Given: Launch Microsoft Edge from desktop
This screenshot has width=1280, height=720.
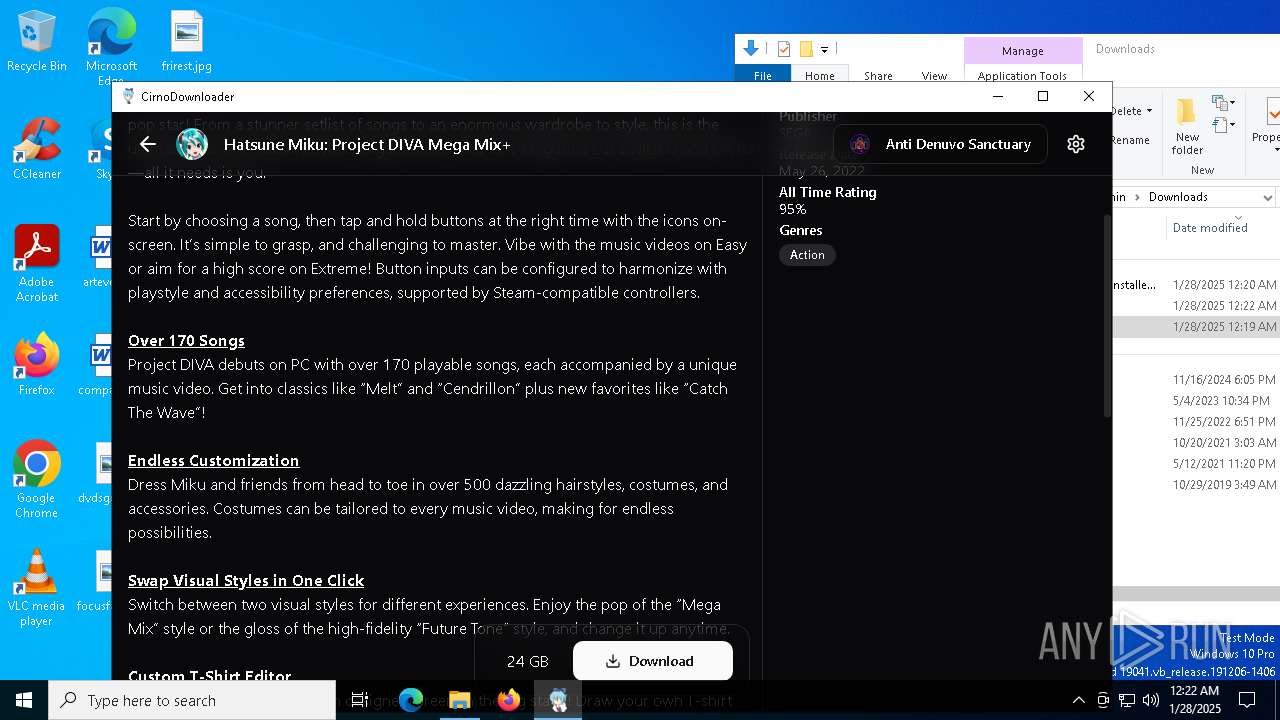Looking at the screenshot, I should pyautogui.click(x=111, y=45).
